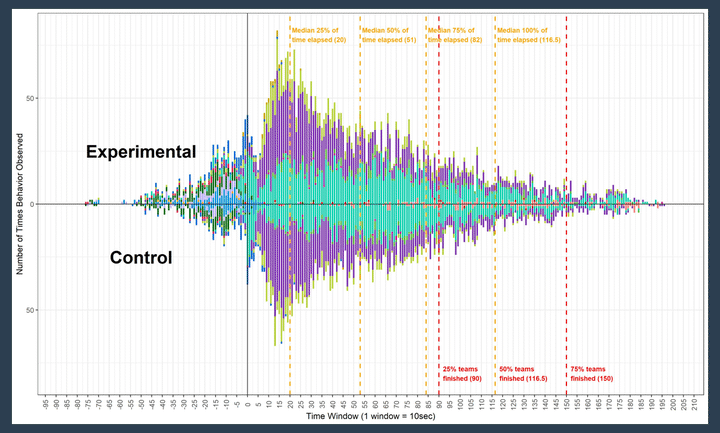Image resolution: width=720 pixels, height=433 pixels.
Task: Click the 'Experimental' label
Action: point(141,152)
